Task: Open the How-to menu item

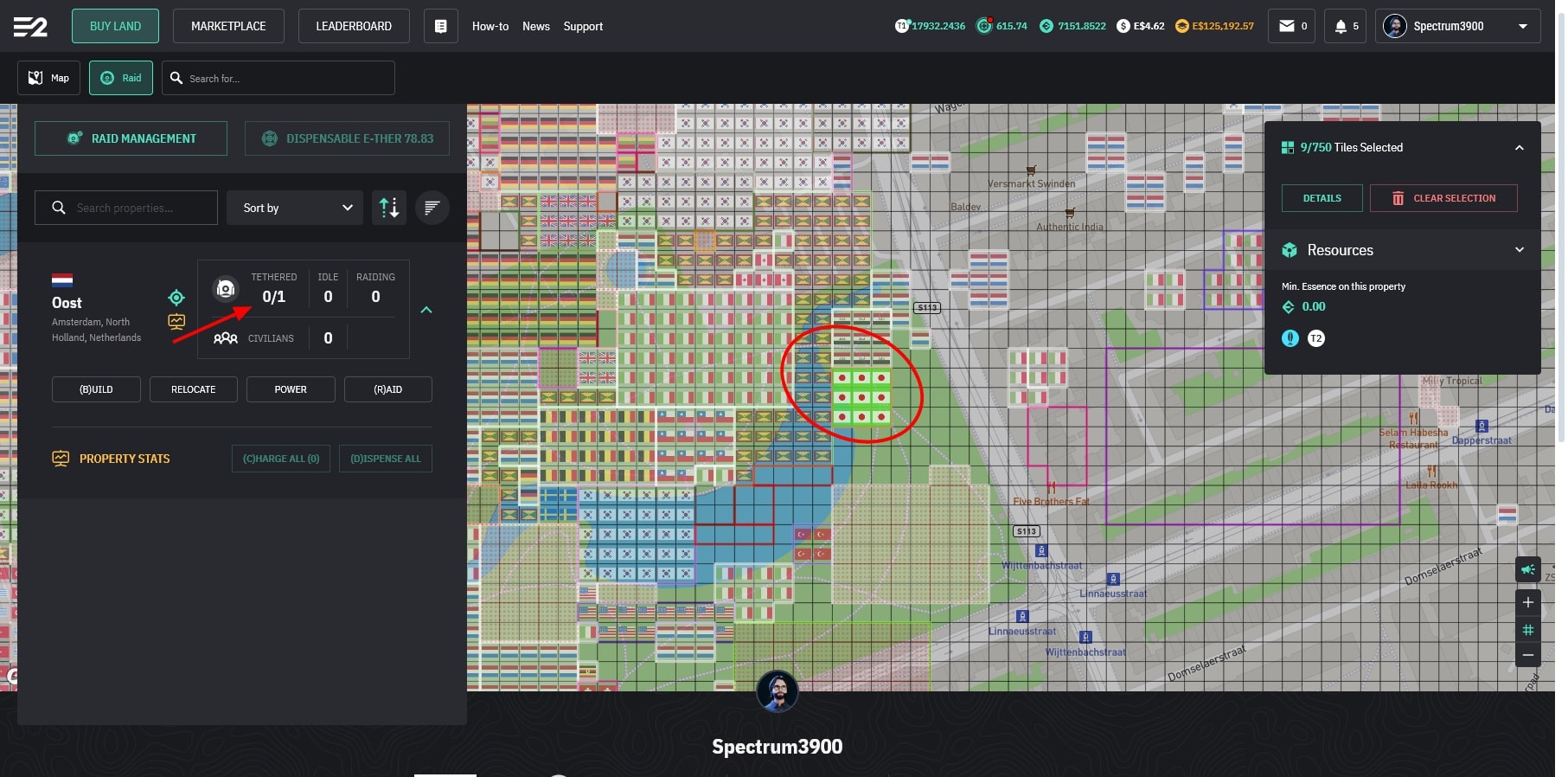Action: [490, 26]
